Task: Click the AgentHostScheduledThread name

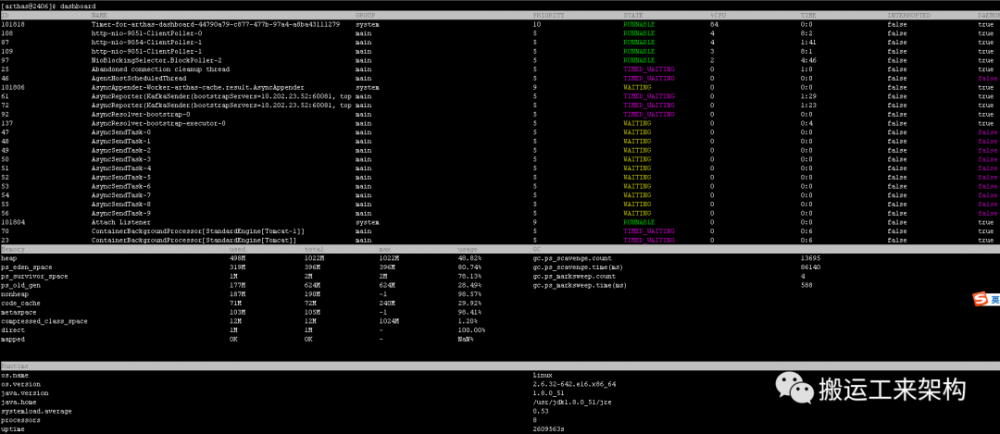Action: coord(138,78)
